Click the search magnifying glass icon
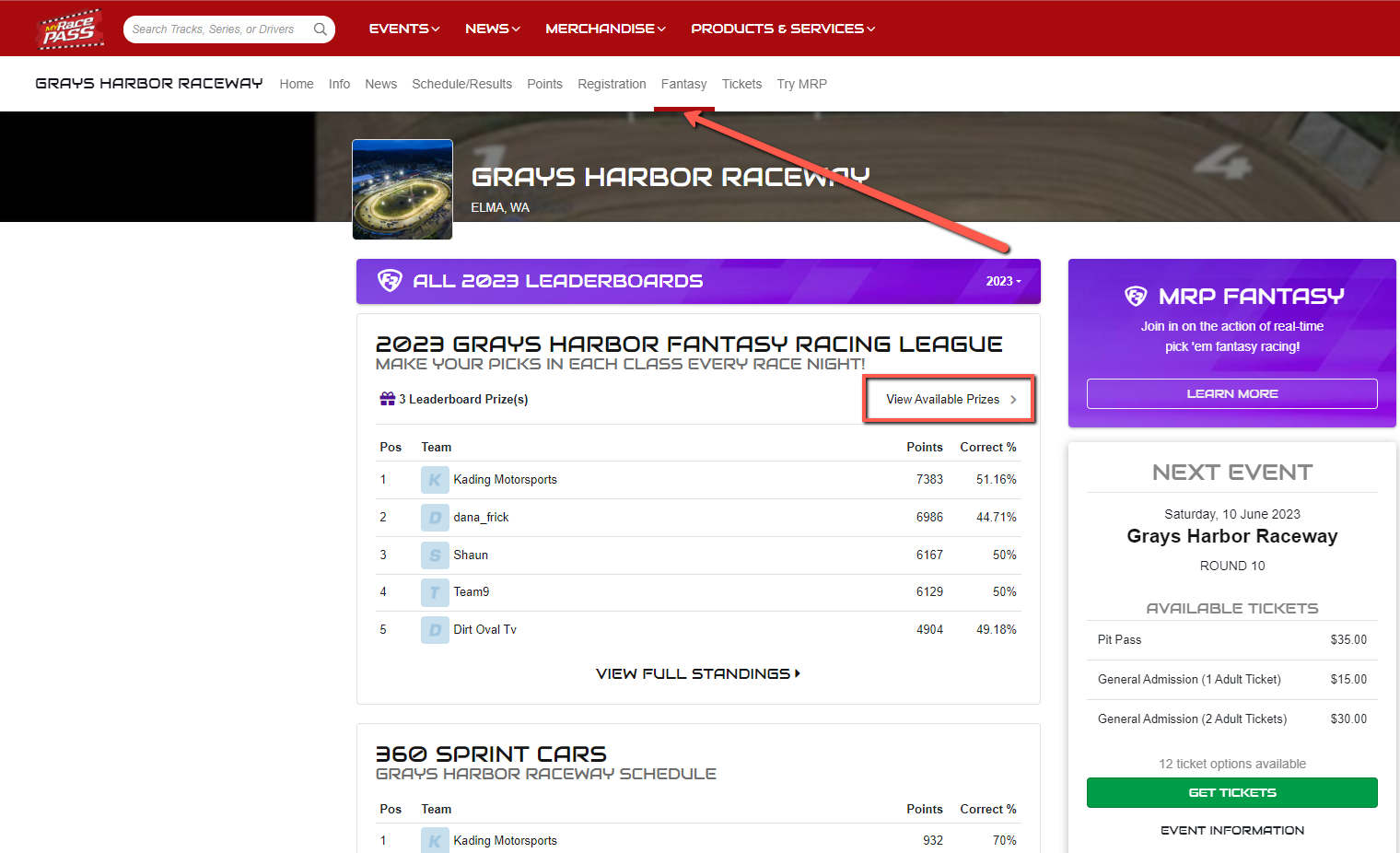1400x853 pixels. coord(320,29)
